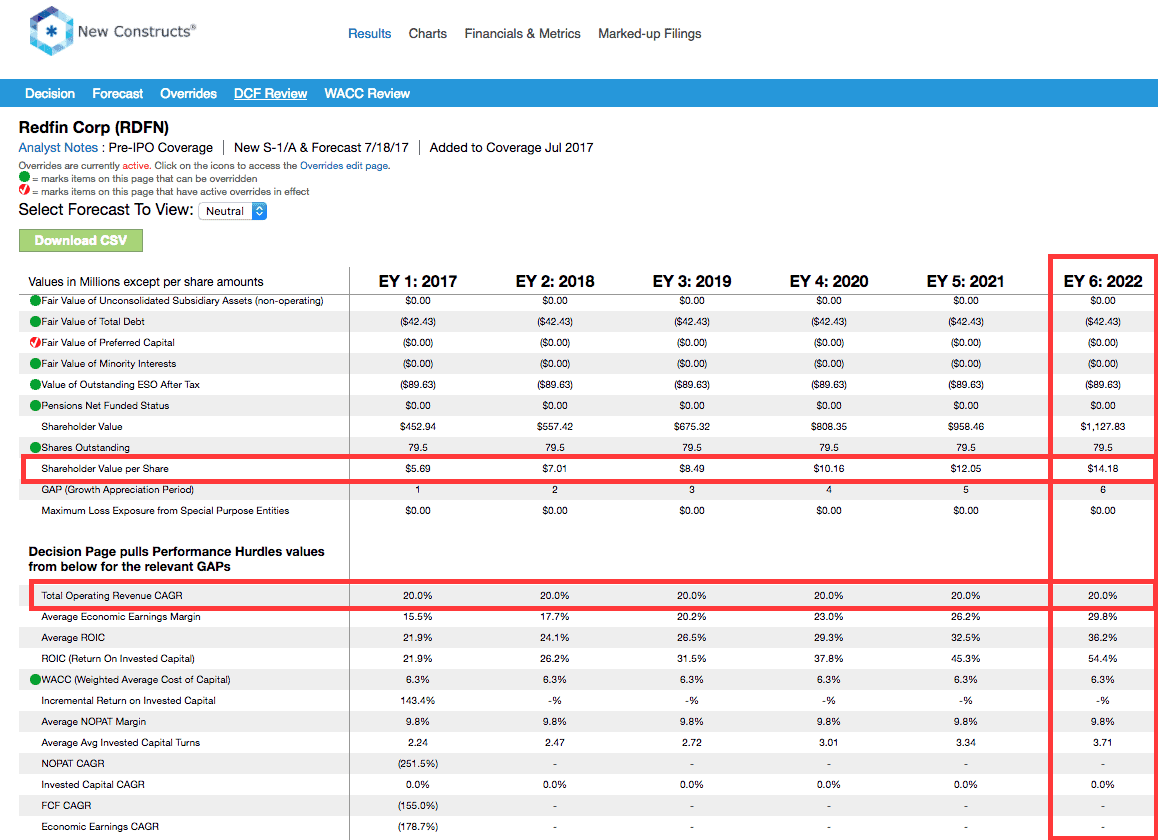Click green override dot for Pensions Net Funded Status
The height and width of the screenshot is (840, 1158).
[35, 406]
